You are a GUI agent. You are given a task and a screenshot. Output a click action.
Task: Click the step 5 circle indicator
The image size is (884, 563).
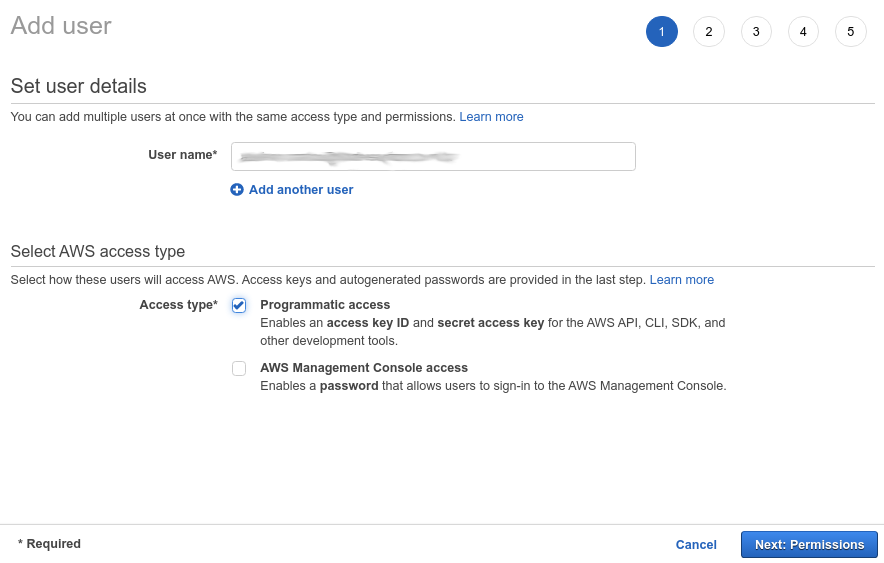coord(850,32)
